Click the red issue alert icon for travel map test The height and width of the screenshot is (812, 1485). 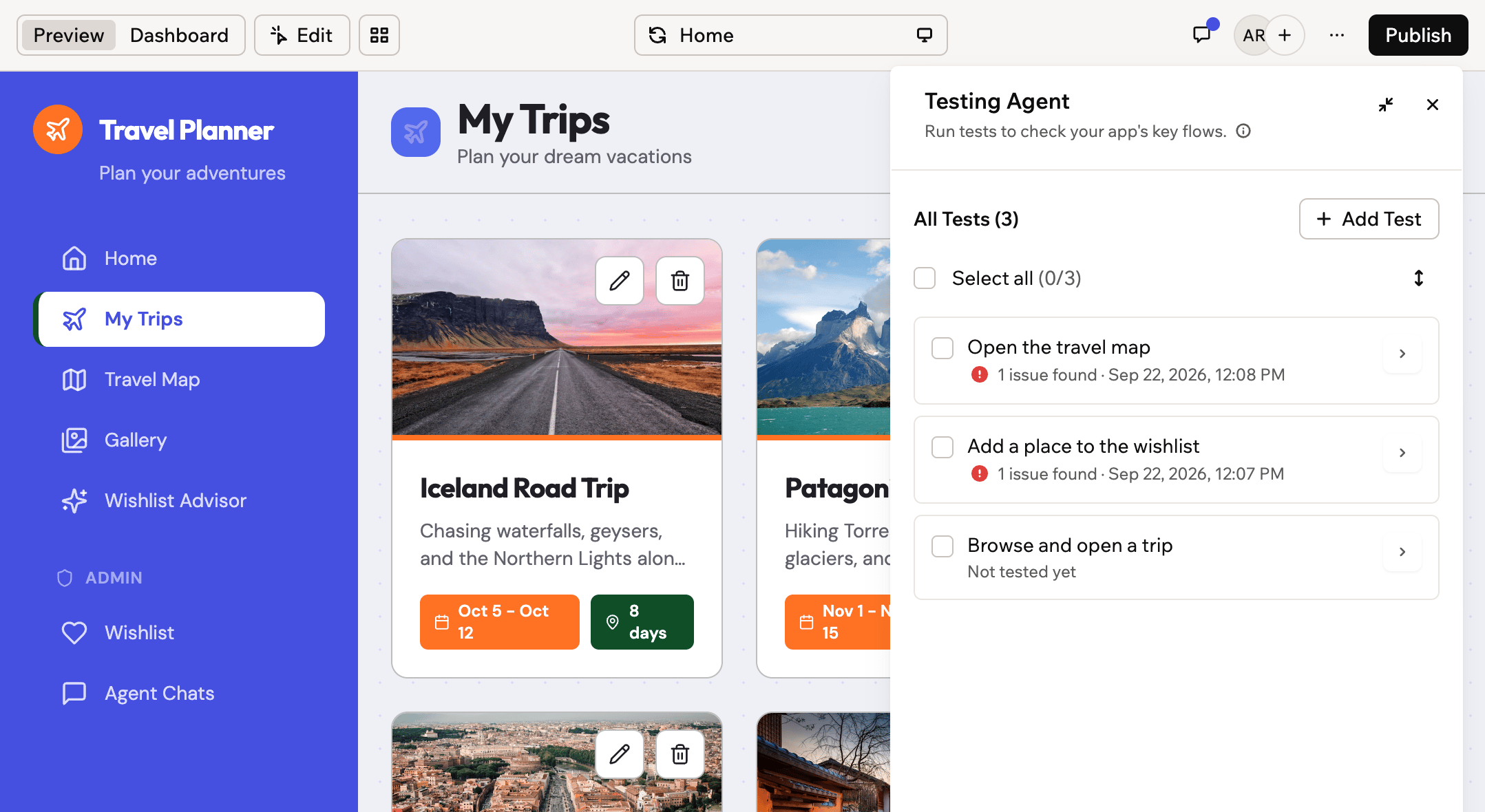[979, 374]
